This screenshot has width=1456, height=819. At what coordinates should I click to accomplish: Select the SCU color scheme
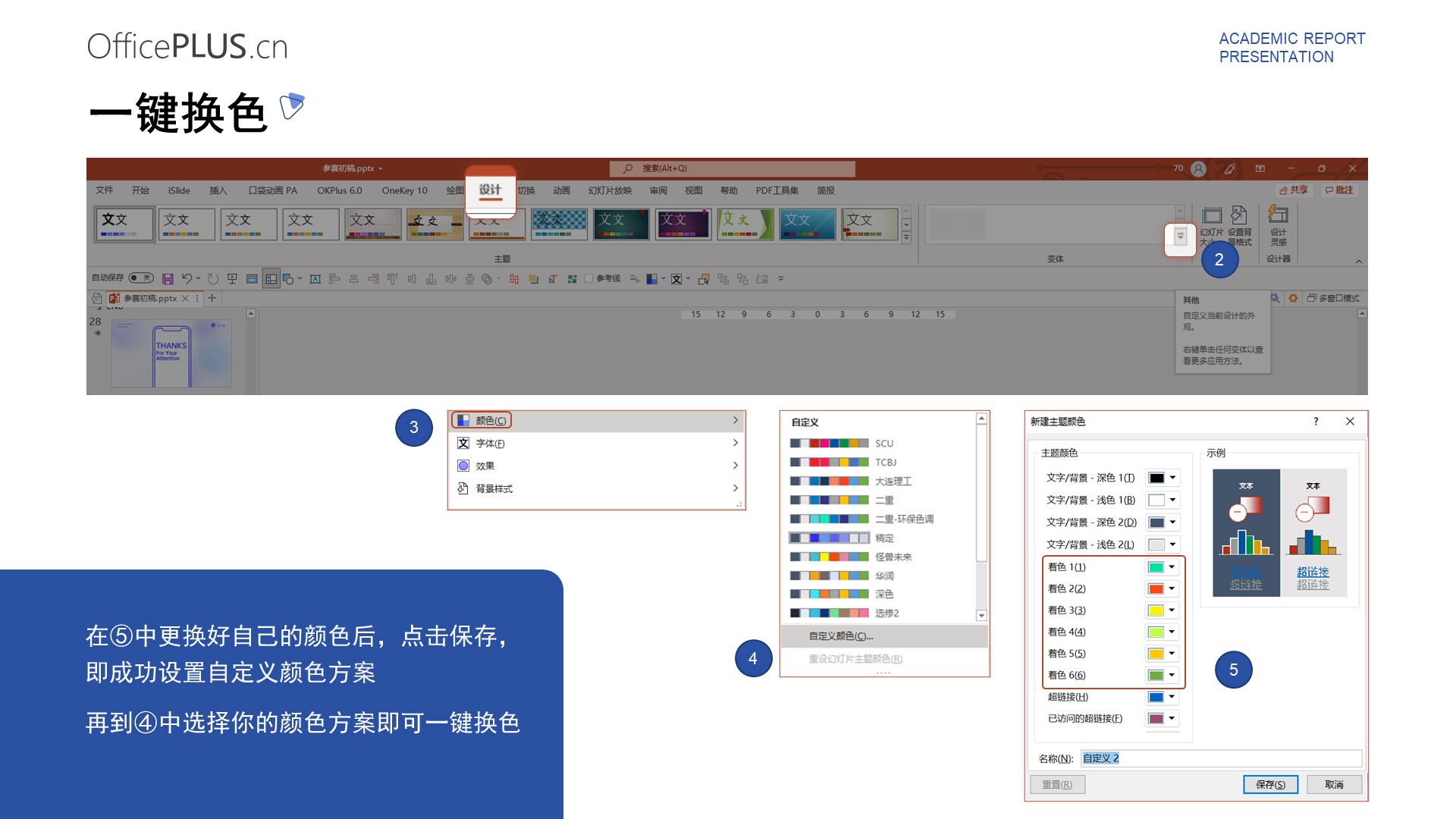842,444
